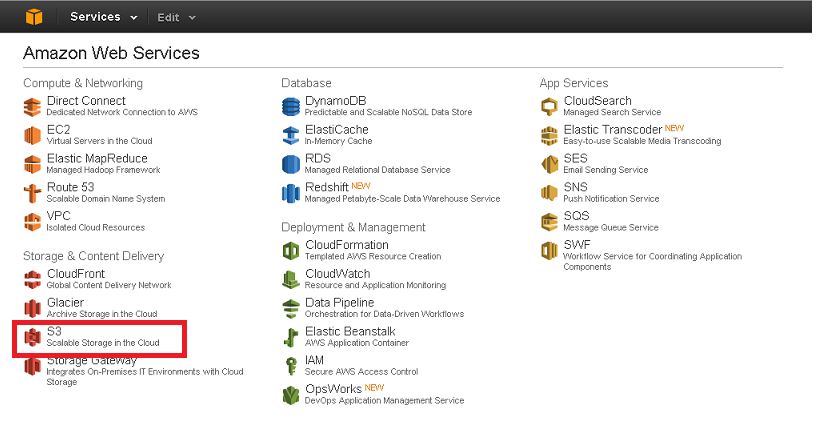
Task: Click the SWF workflow icon
Action: 549,251
